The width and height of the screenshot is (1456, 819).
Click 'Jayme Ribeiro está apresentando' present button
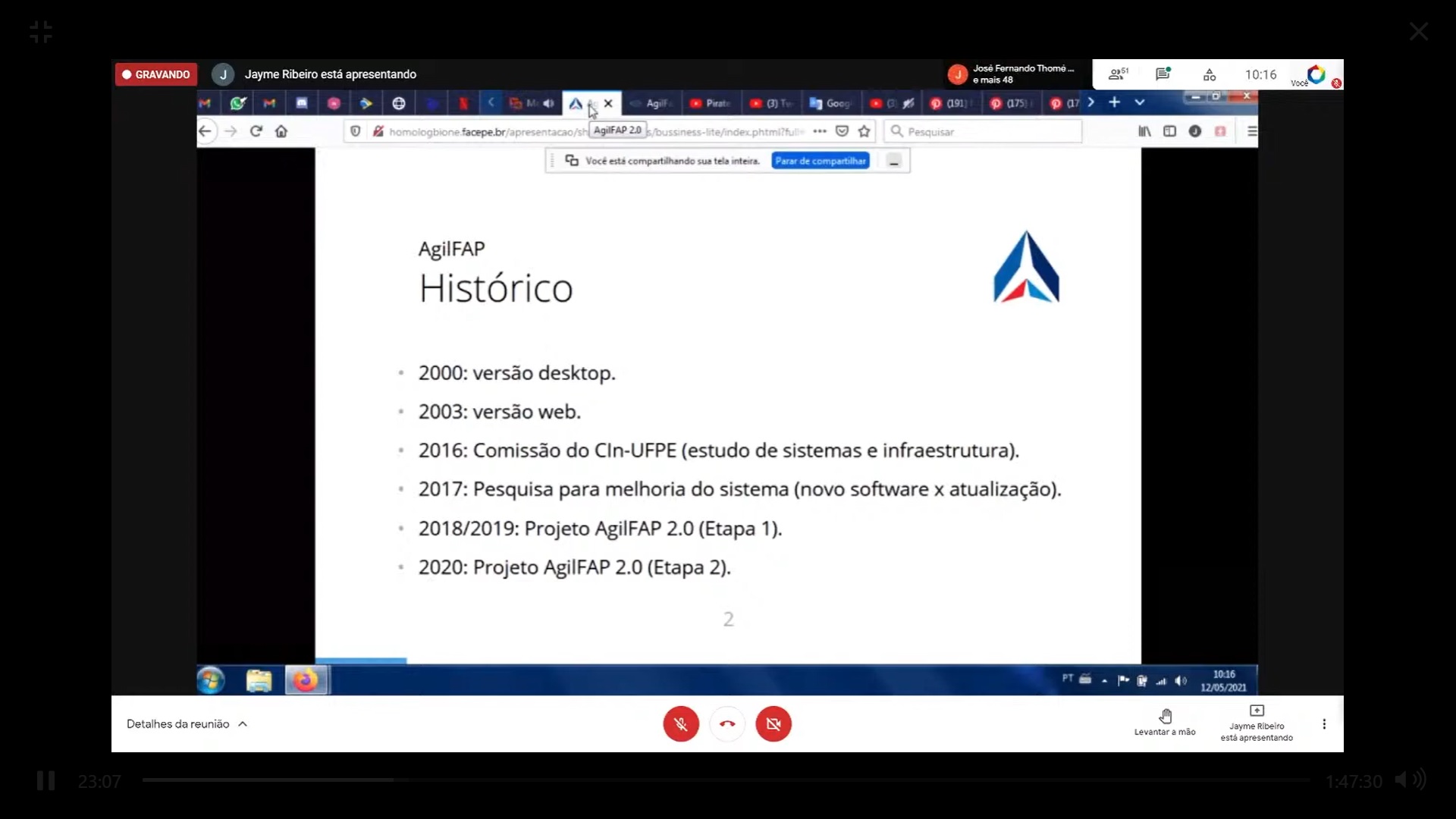[1257, 723]
